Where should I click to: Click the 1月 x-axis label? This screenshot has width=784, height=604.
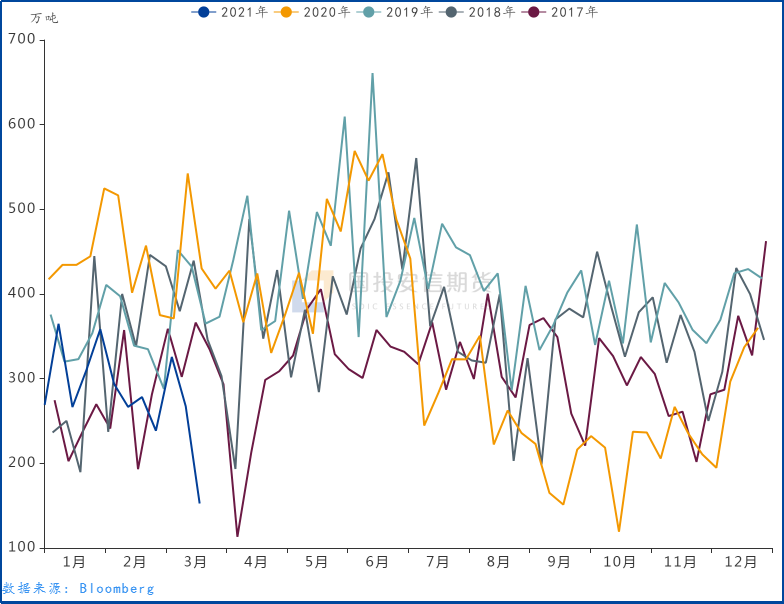tap(73, 562)
